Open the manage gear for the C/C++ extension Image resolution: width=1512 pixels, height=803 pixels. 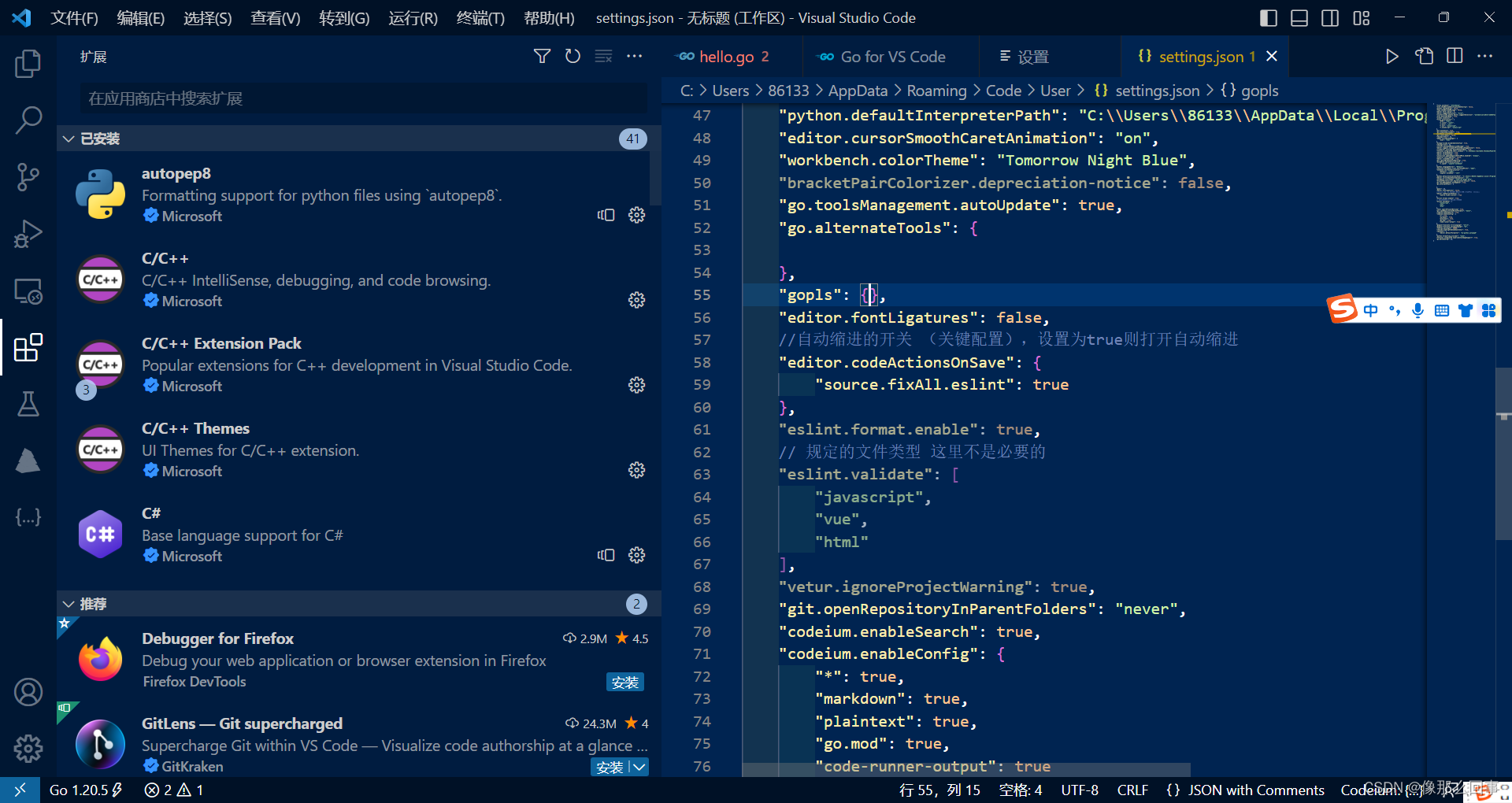(636, 300)
